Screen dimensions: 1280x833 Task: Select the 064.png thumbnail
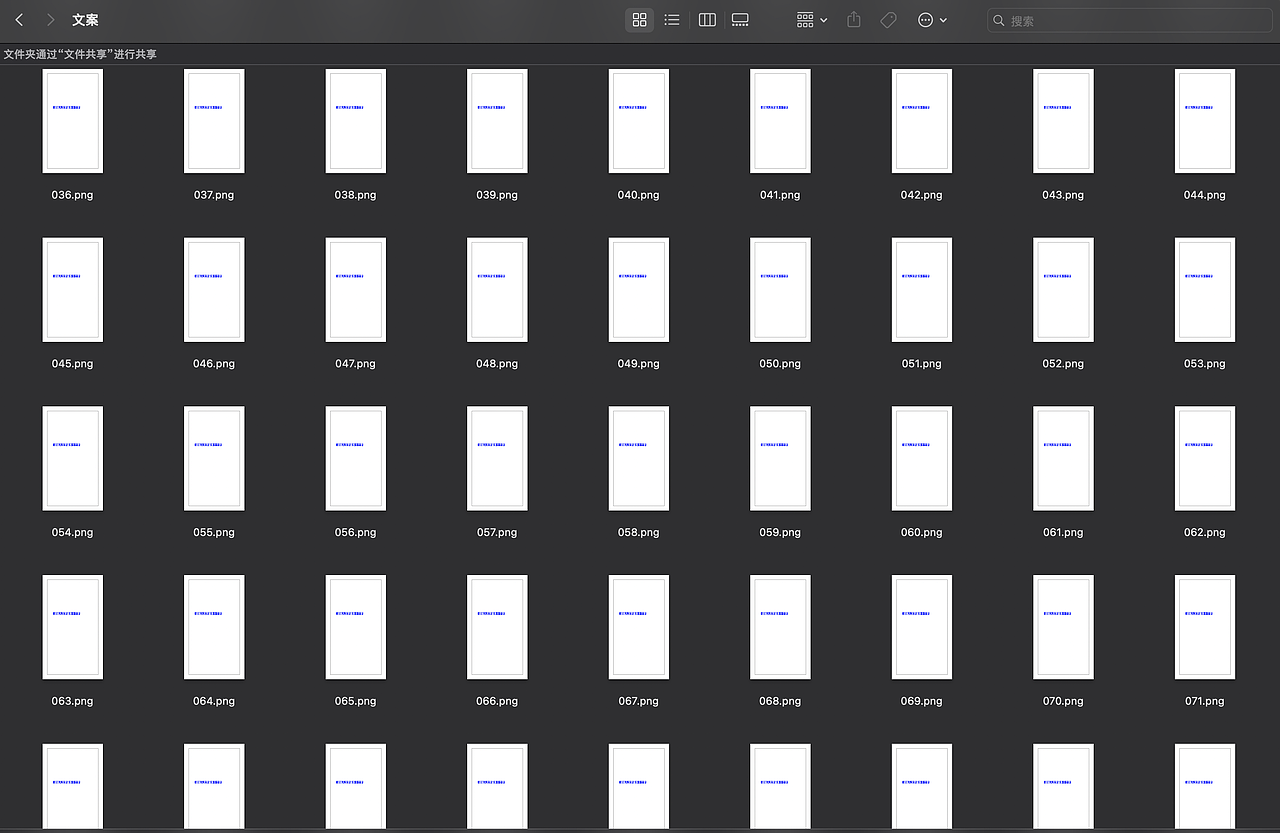tap(214, 627)
